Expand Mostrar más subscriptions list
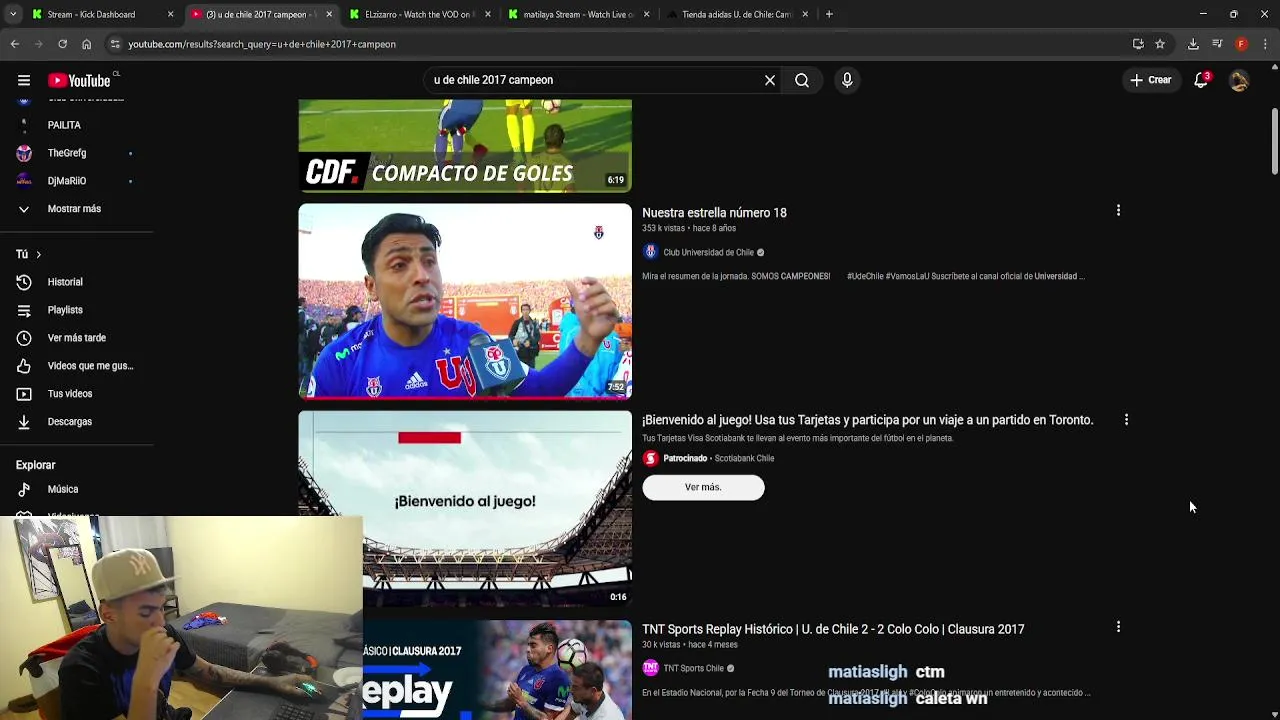This screenshot has width=1280, height=720. [76, 209]
